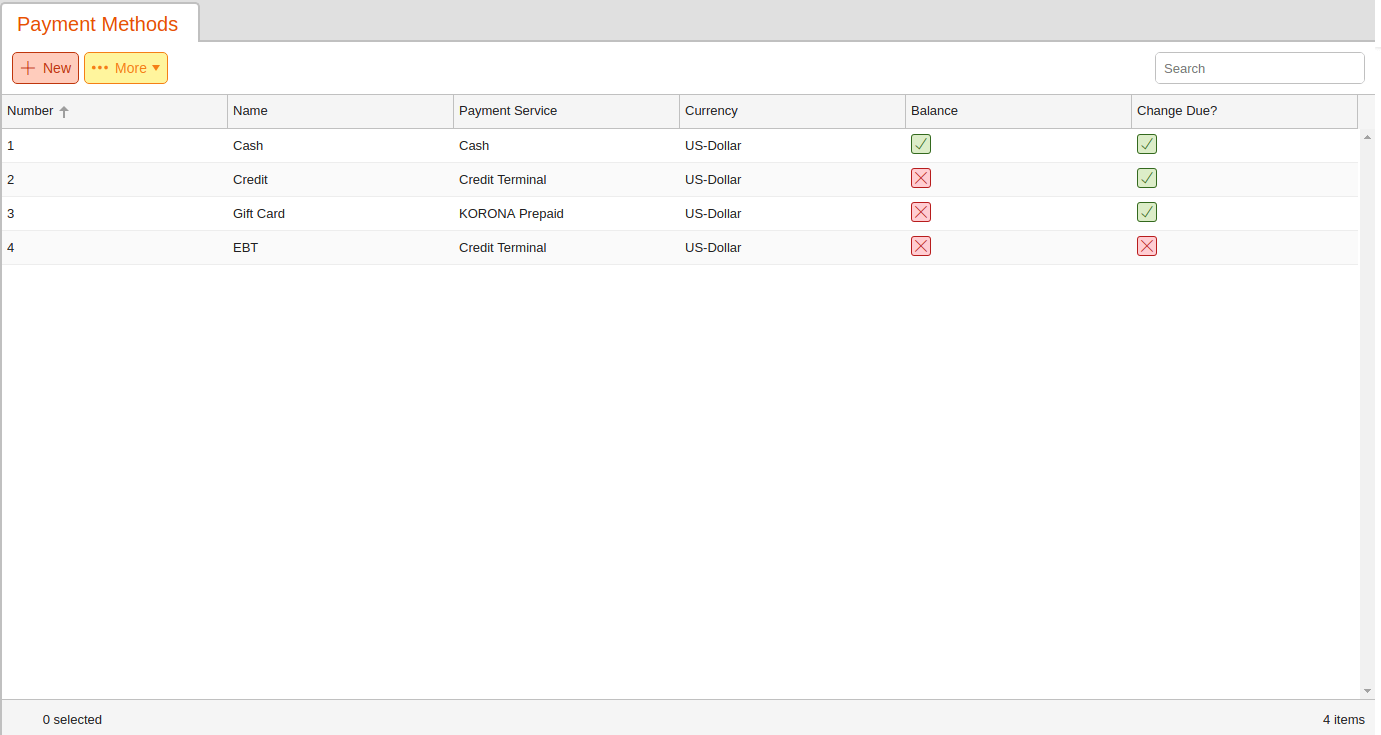Sort by the Payment Service column header
1381x735 pixels.
(566, 111)
